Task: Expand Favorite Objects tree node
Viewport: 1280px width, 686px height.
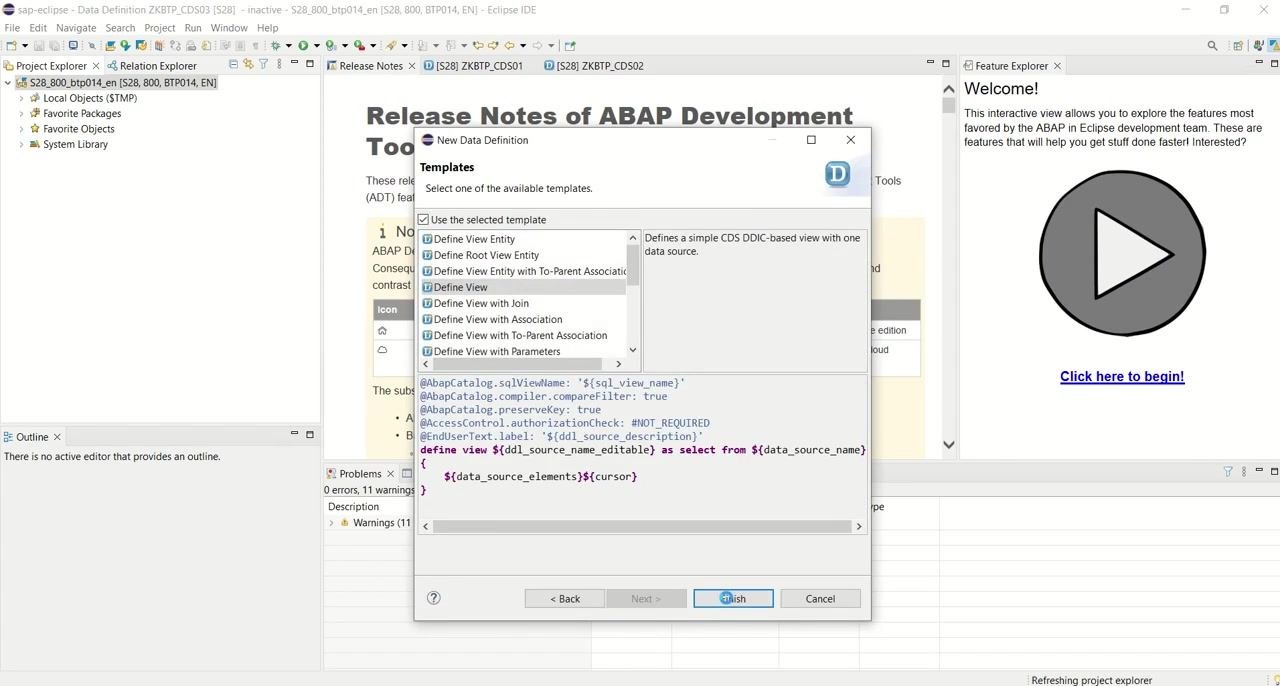Action: (x=22, y=129)
